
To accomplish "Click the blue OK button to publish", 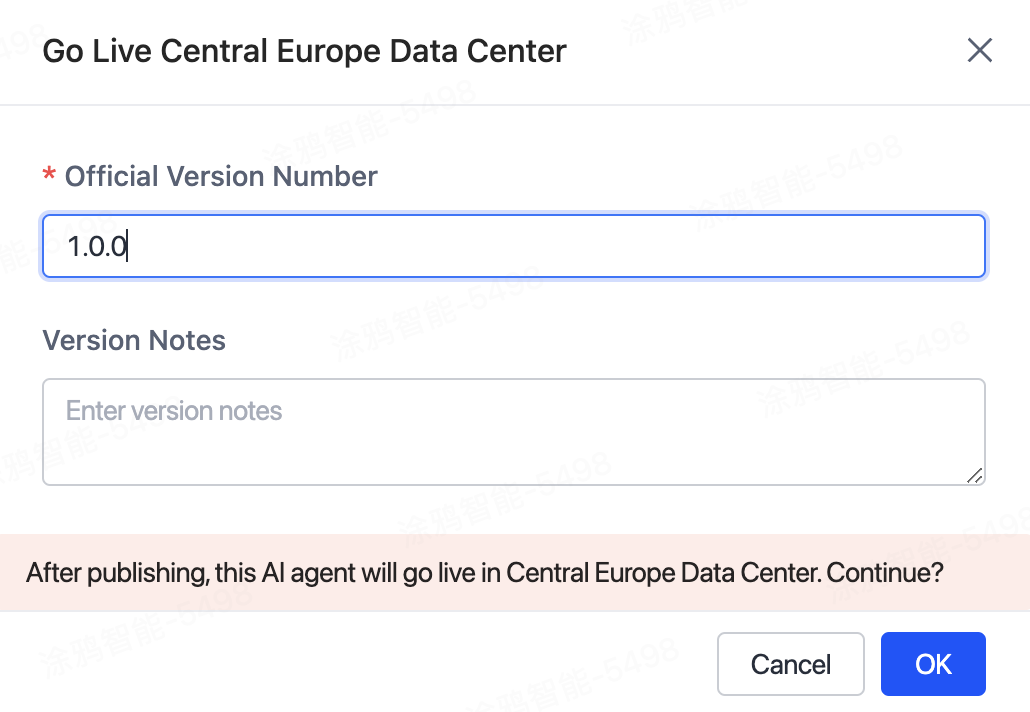I will pos(932,664).
